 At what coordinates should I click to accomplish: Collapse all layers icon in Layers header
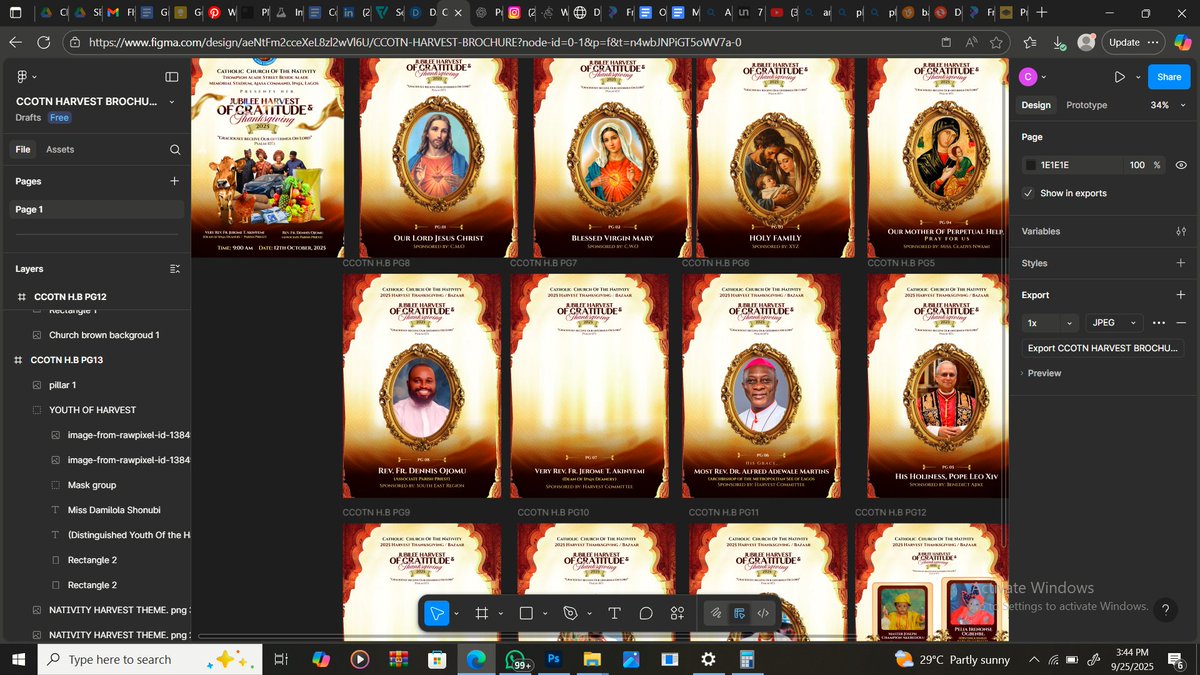tap(175, 269)
